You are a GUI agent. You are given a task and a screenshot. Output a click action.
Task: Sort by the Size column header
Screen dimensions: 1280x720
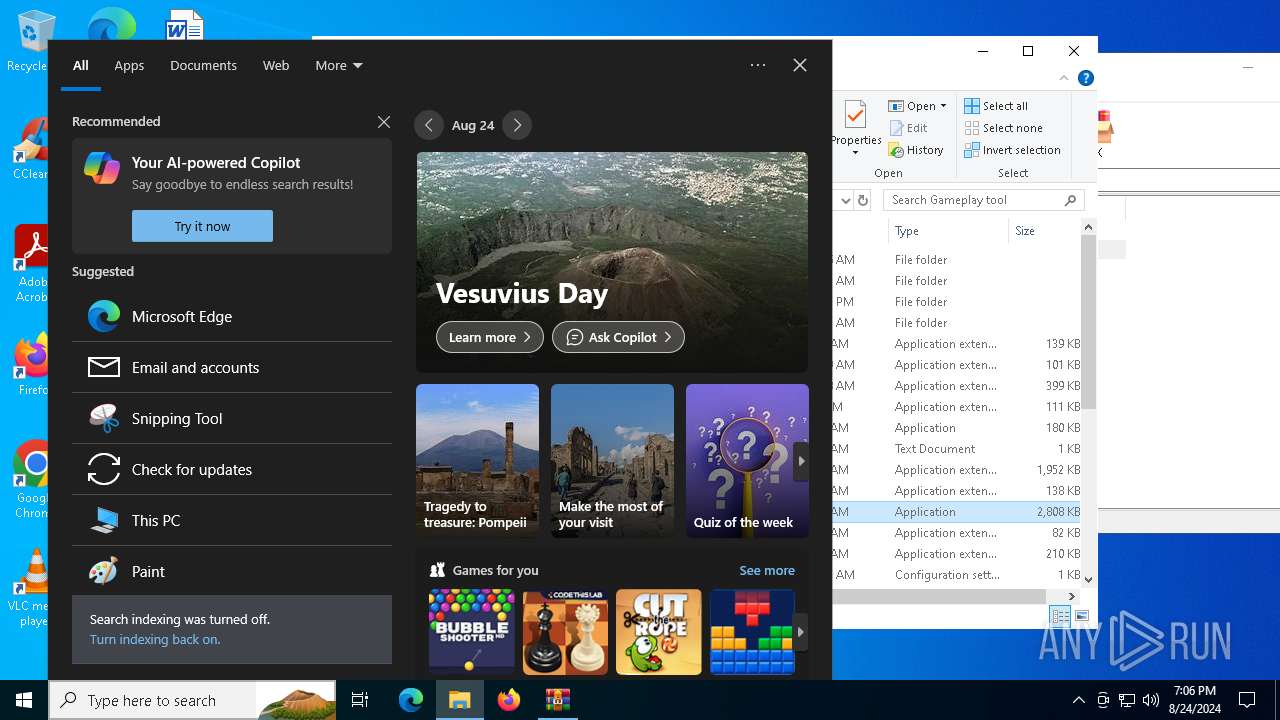1045,231
